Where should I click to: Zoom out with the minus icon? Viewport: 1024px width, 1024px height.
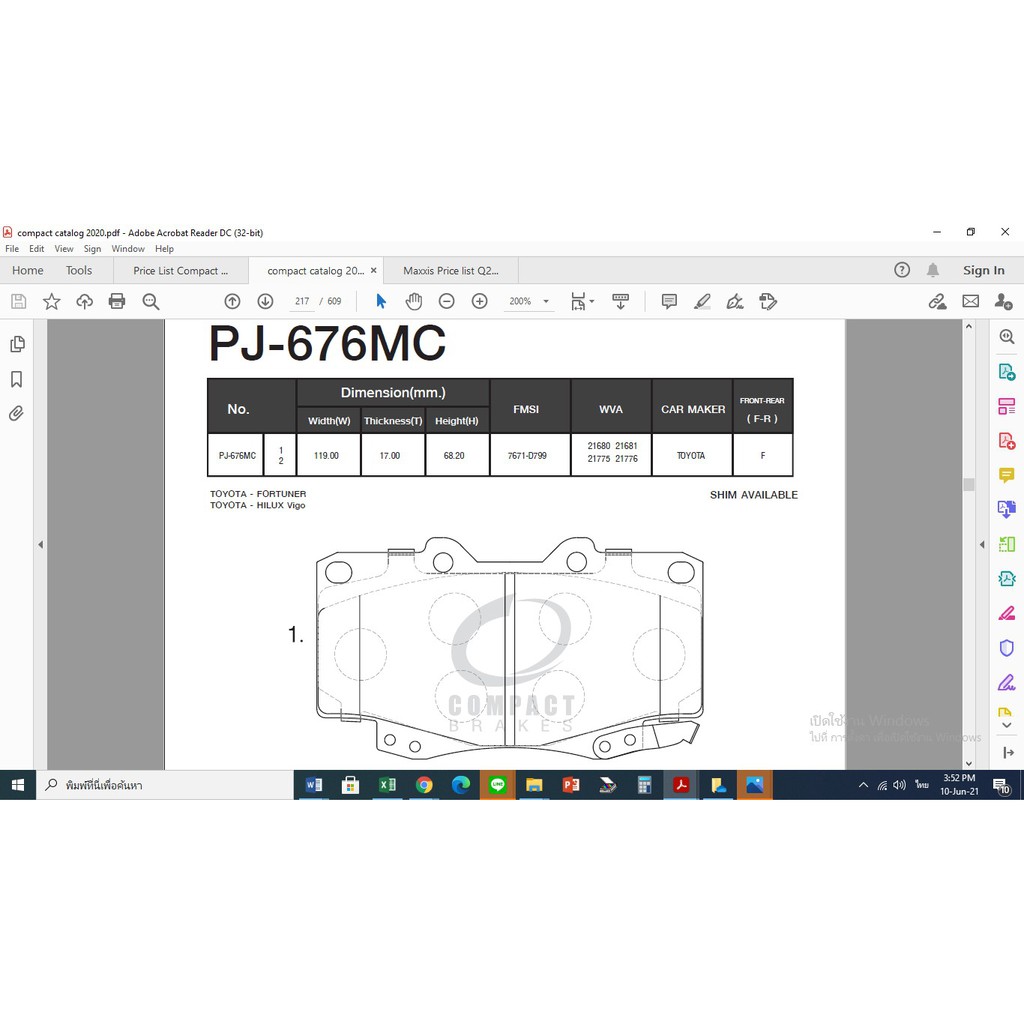[x=447, y=301]
